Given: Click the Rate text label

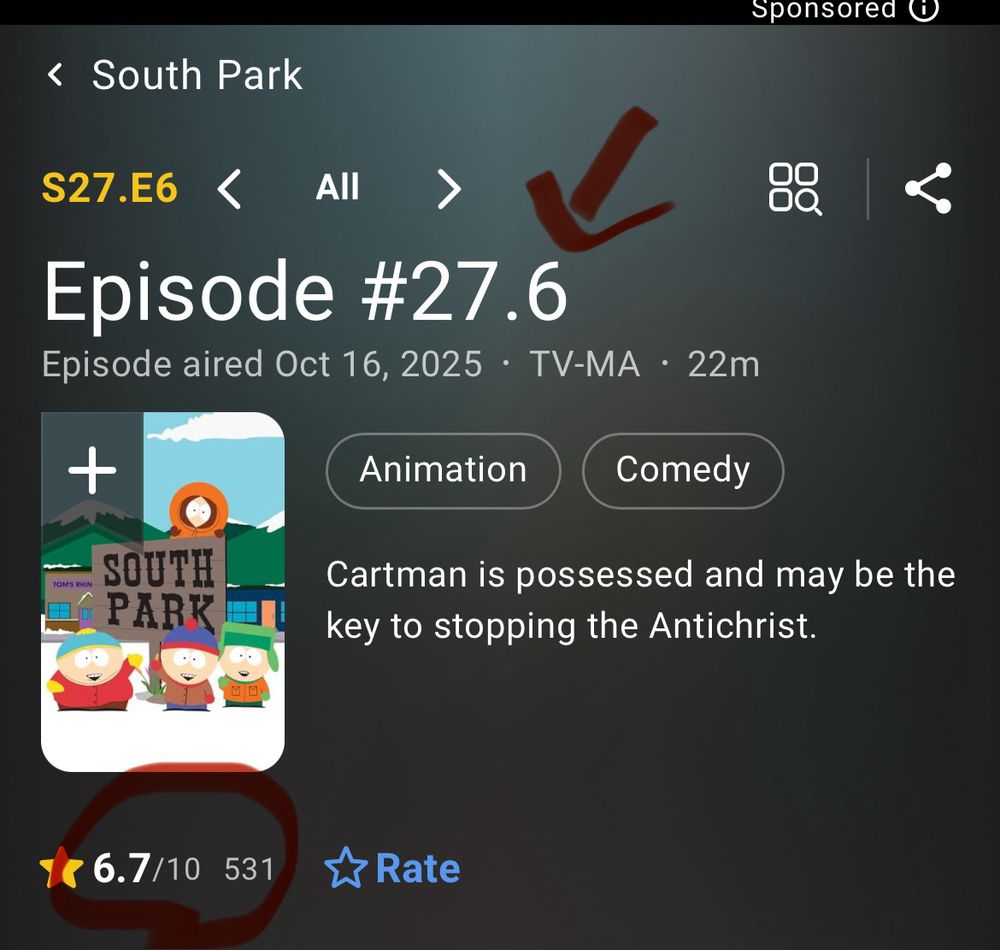Looking at the screenshot, I should pos(418,868).
